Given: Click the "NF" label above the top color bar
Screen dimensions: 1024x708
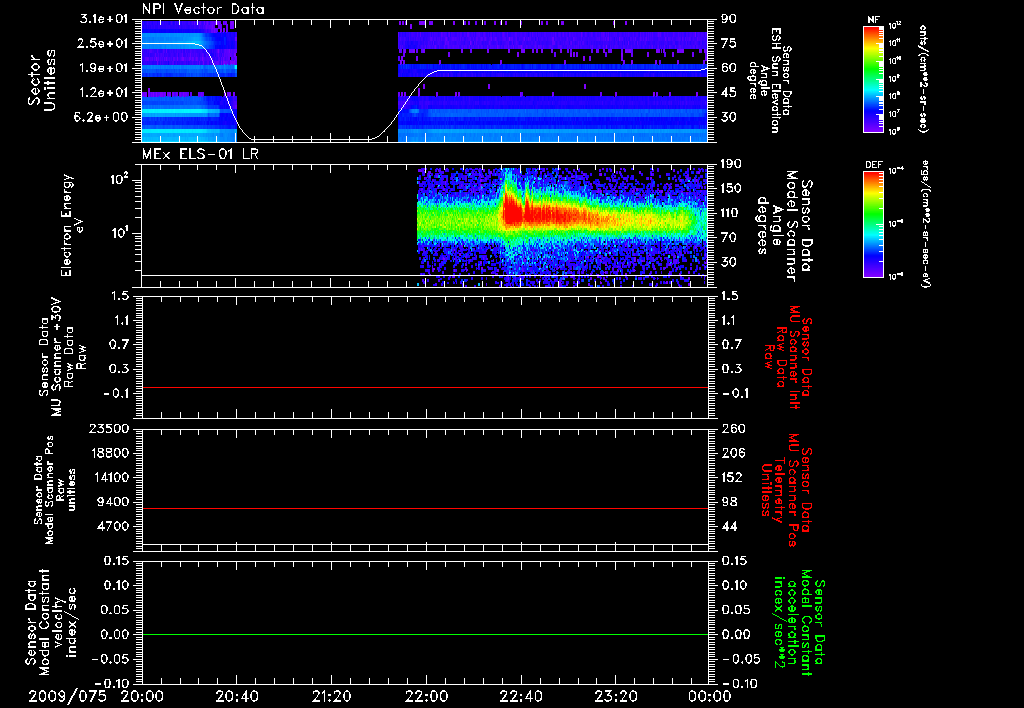Looking at the screenshot, I should pos(873,20).
